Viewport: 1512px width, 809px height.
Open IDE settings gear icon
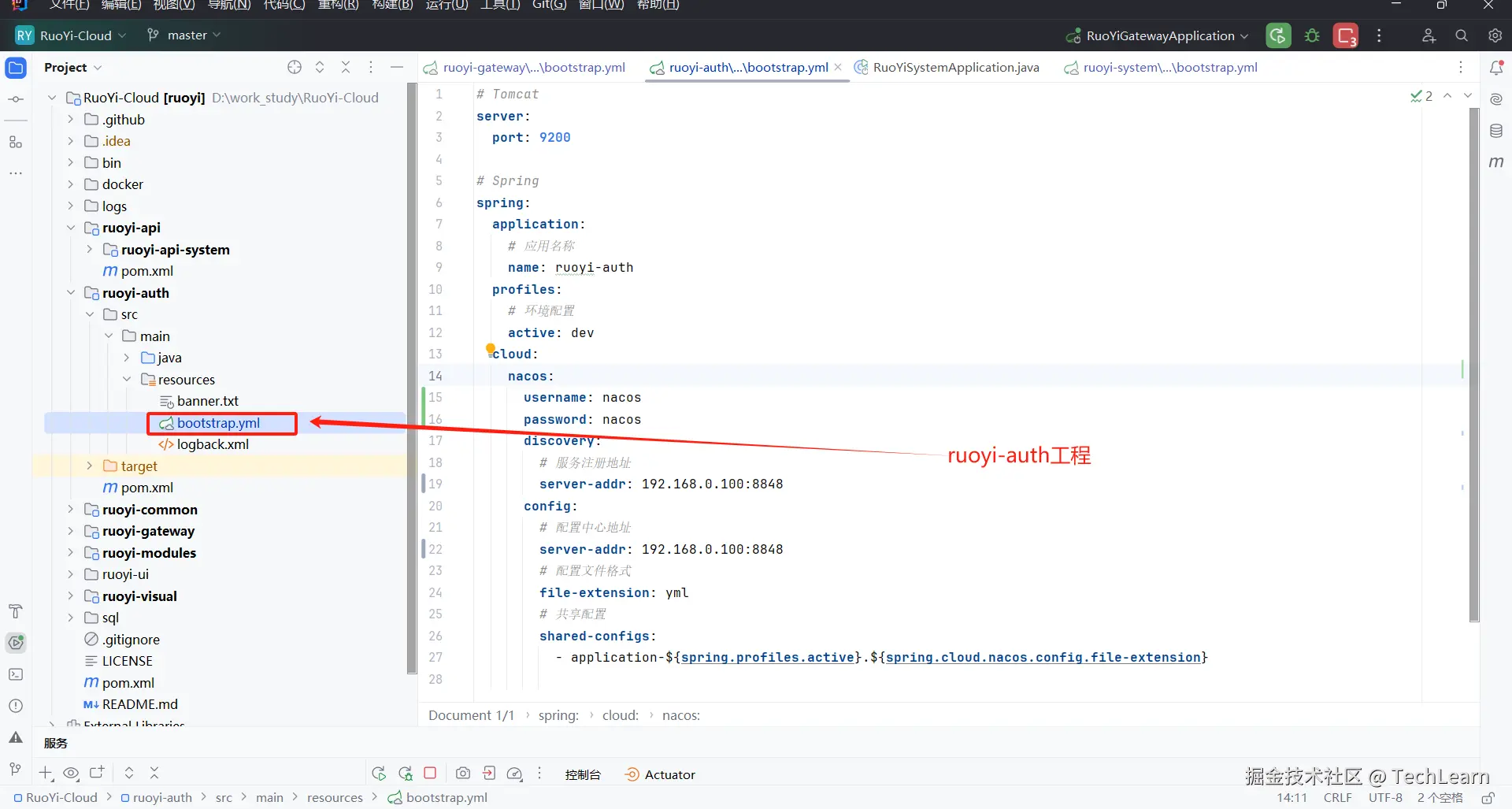[1495, 35]
